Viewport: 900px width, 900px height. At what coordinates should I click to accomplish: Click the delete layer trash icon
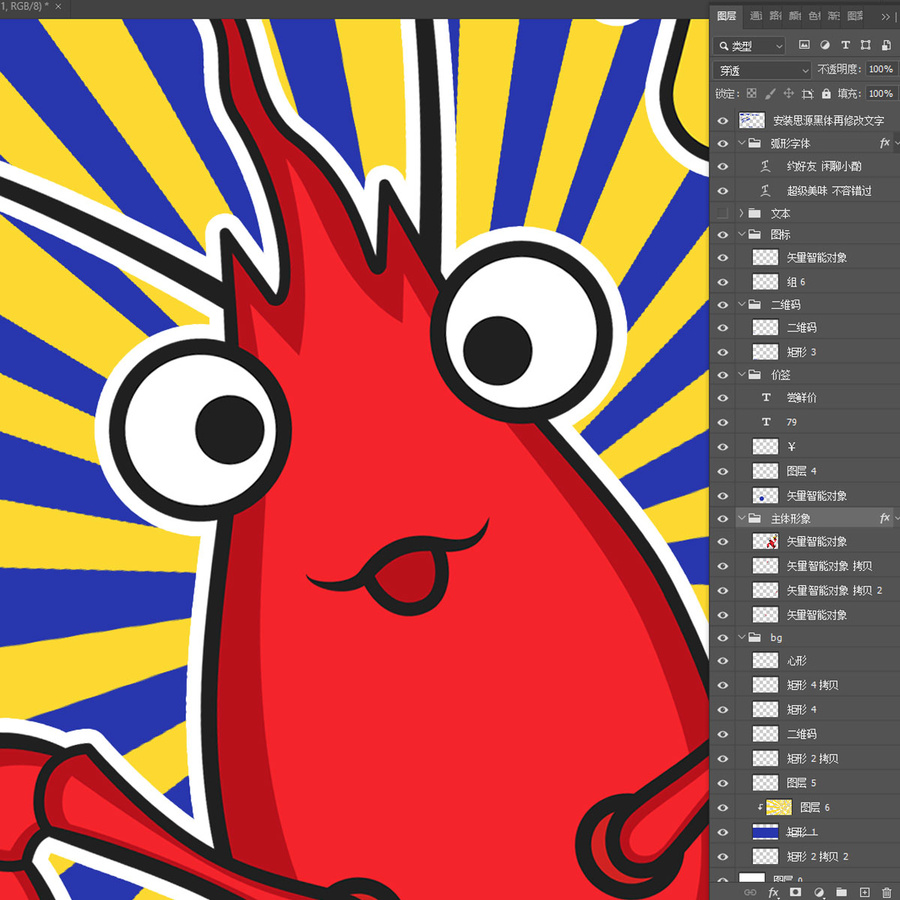(x=886, y=892)
